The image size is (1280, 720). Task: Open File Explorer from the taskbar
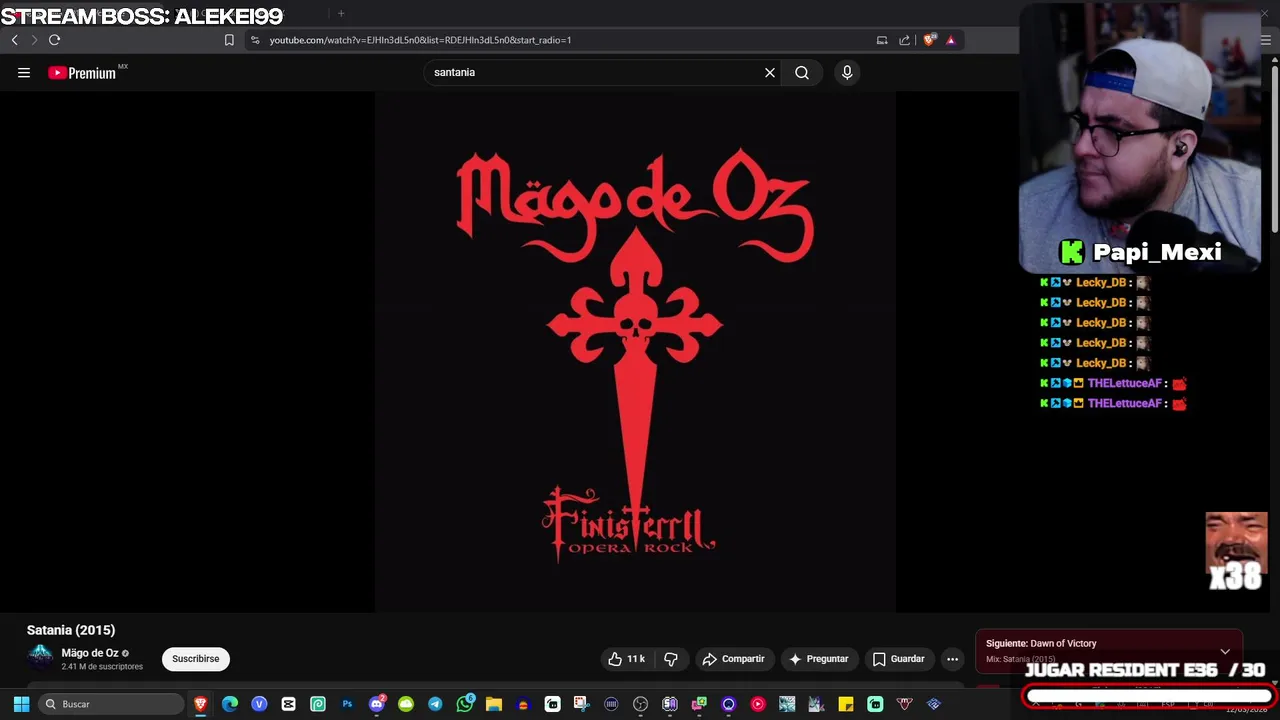(x=494, y=704)
